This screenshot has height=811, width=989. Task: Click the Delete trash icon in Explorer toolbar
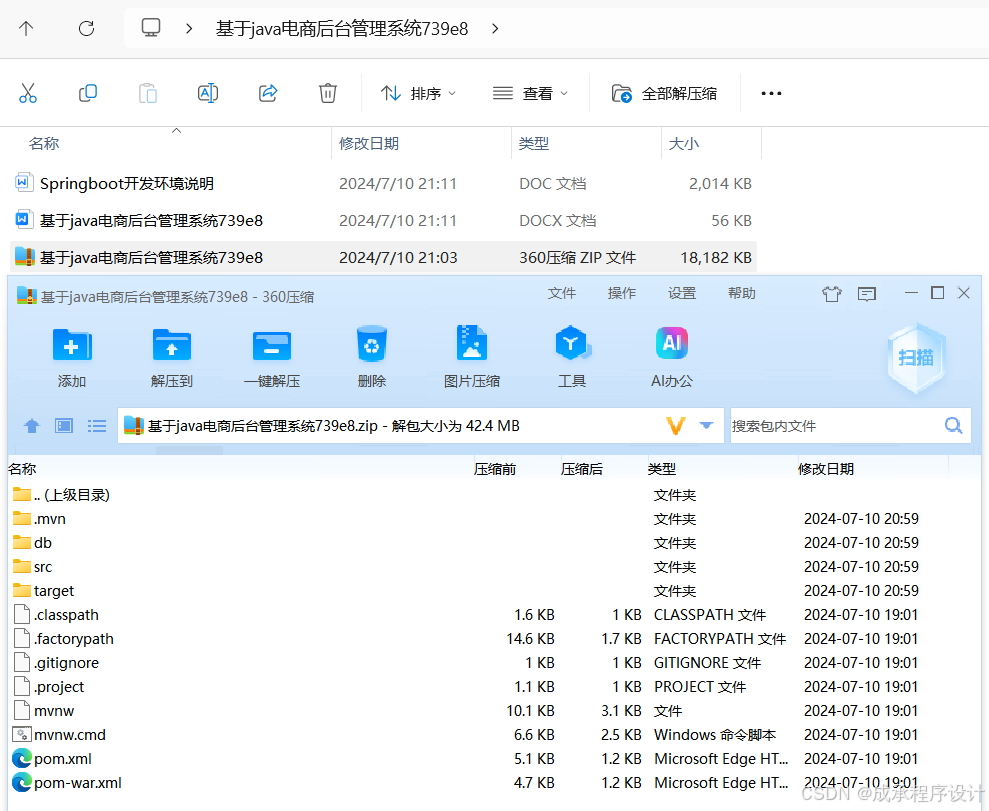(327, 93)
